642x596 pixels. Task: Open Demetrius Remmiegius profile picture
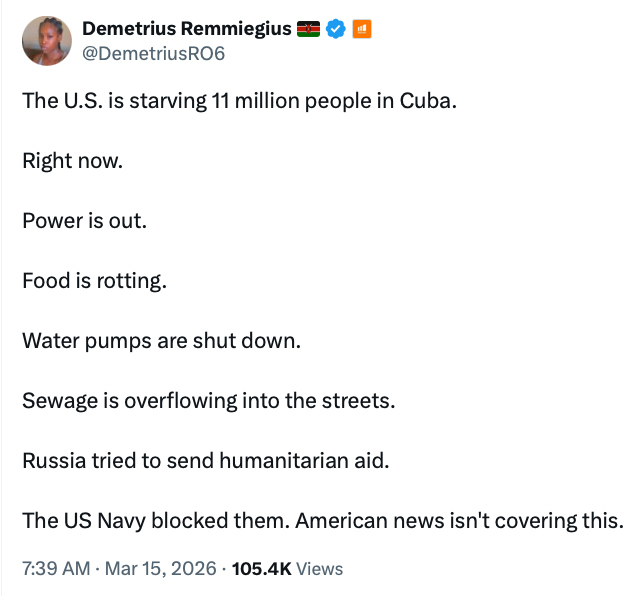pyautogui.click(x=46, y=41)
